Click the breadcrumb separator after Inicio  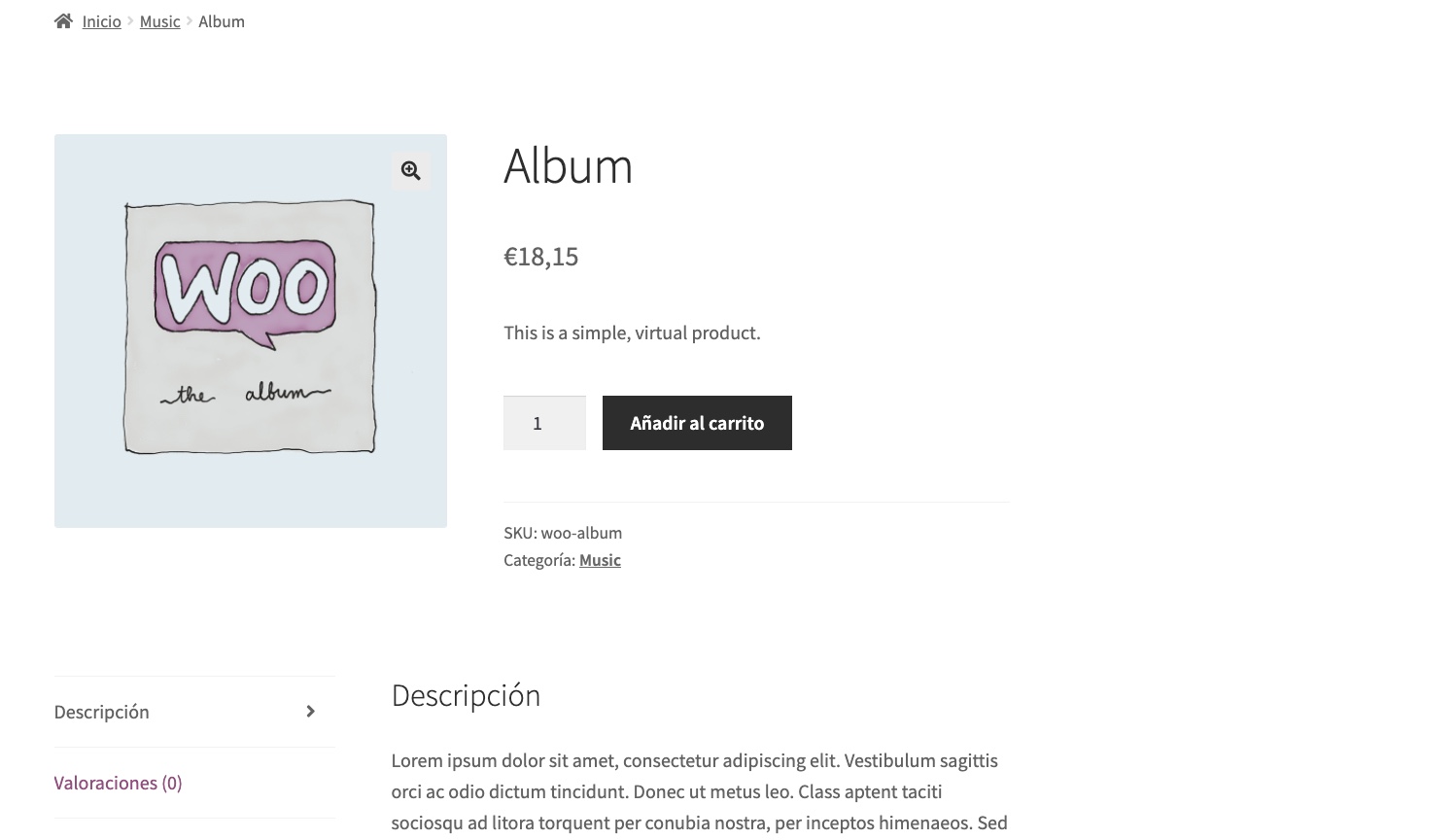pyautogui.click(x=130, y=21)
